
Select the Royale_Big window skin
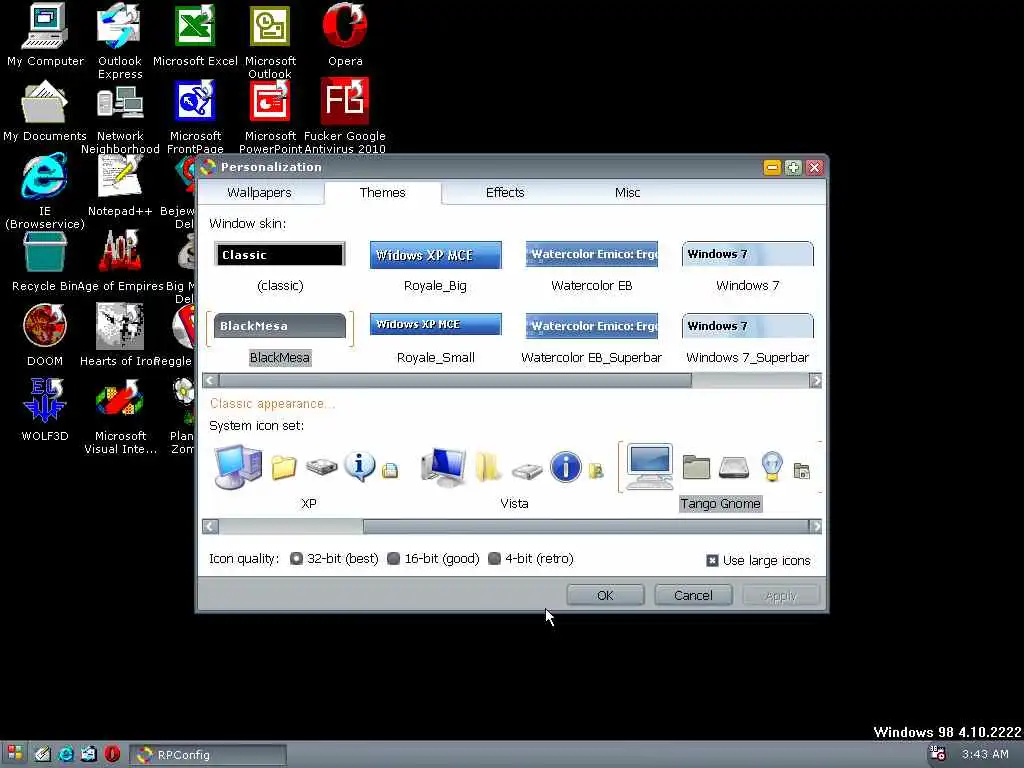pos(436,266)
